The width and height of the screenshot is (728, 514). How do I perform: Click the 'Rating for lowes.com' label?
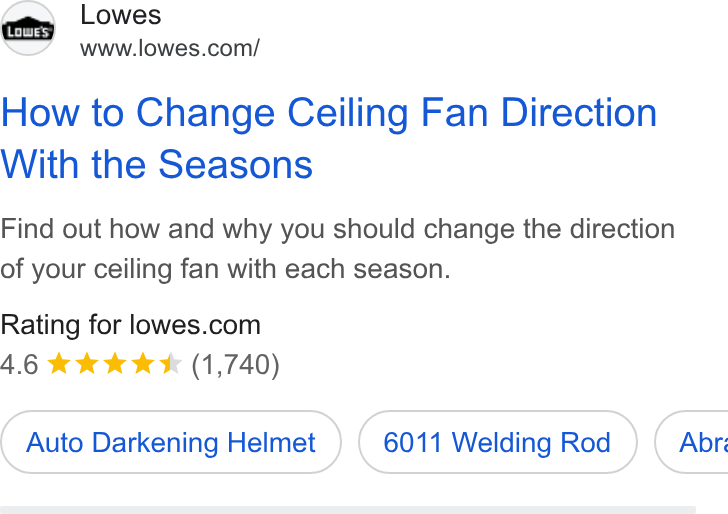point(130,325)
